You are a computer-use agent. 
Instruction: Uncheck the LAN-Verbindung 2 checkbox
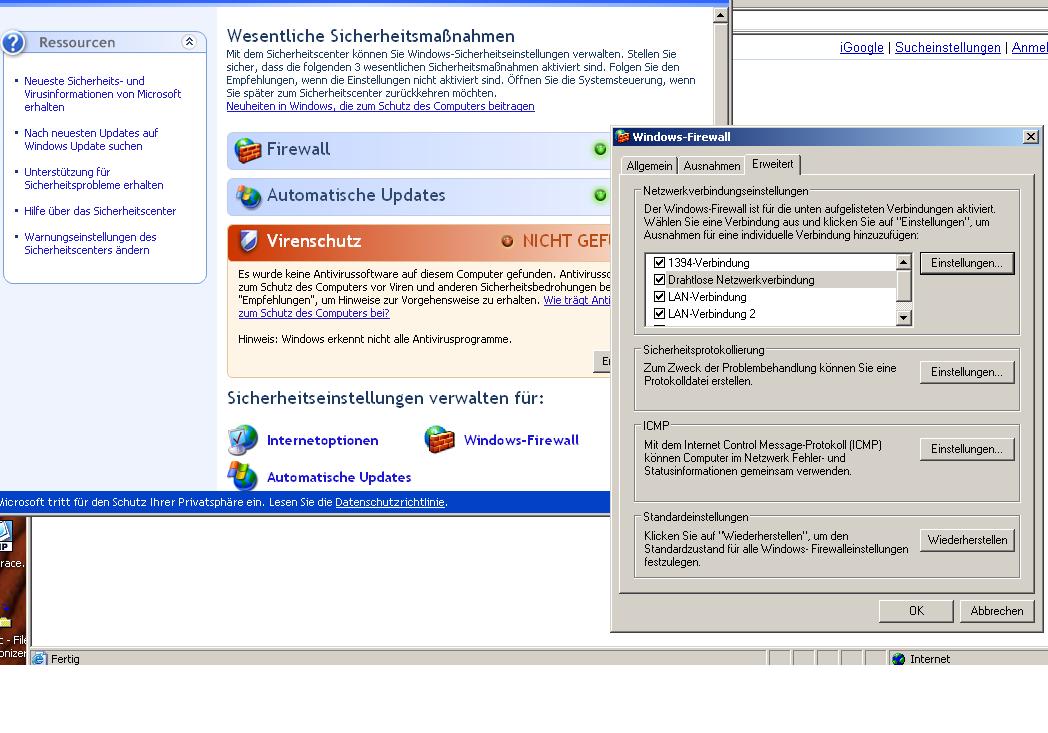point(659,313)
